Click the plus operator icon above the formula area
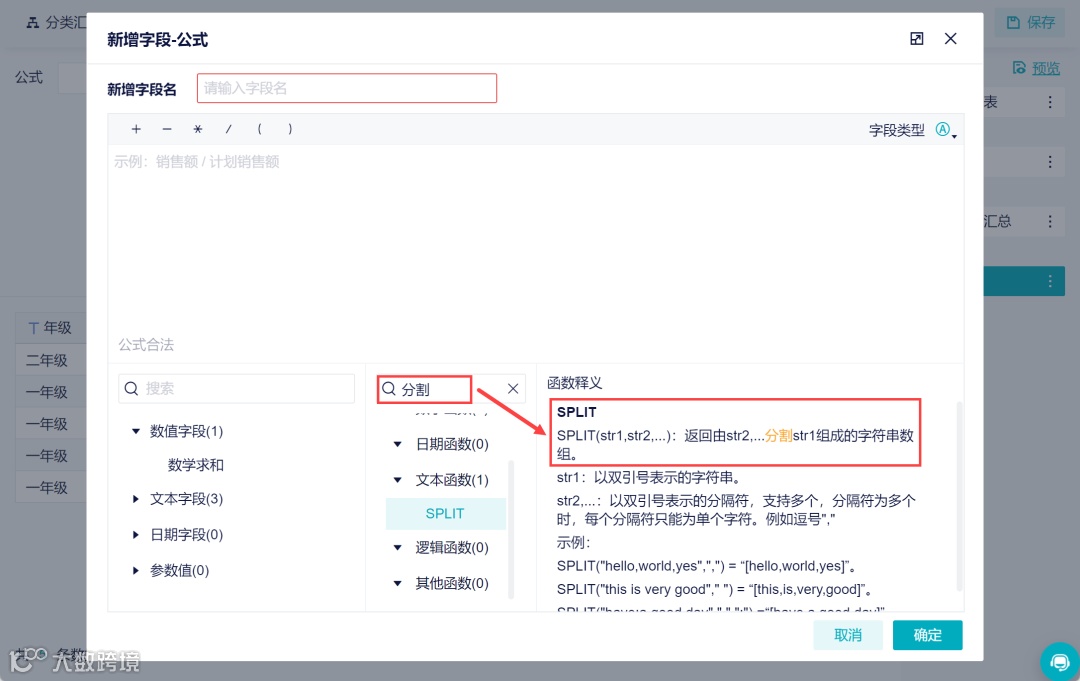This screenshot has width=1080, height=681. [x=136, y=128]
